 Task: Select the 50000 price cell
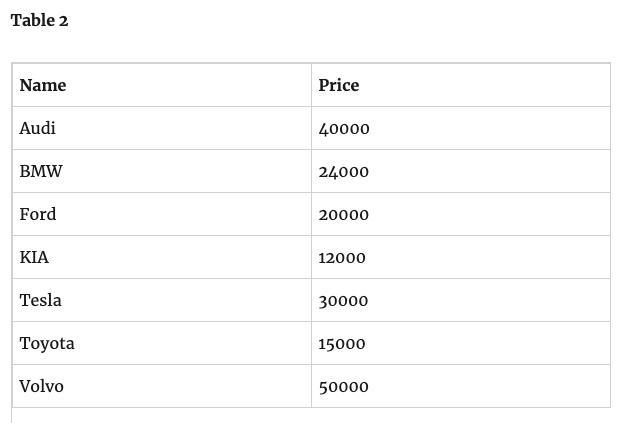461,386
